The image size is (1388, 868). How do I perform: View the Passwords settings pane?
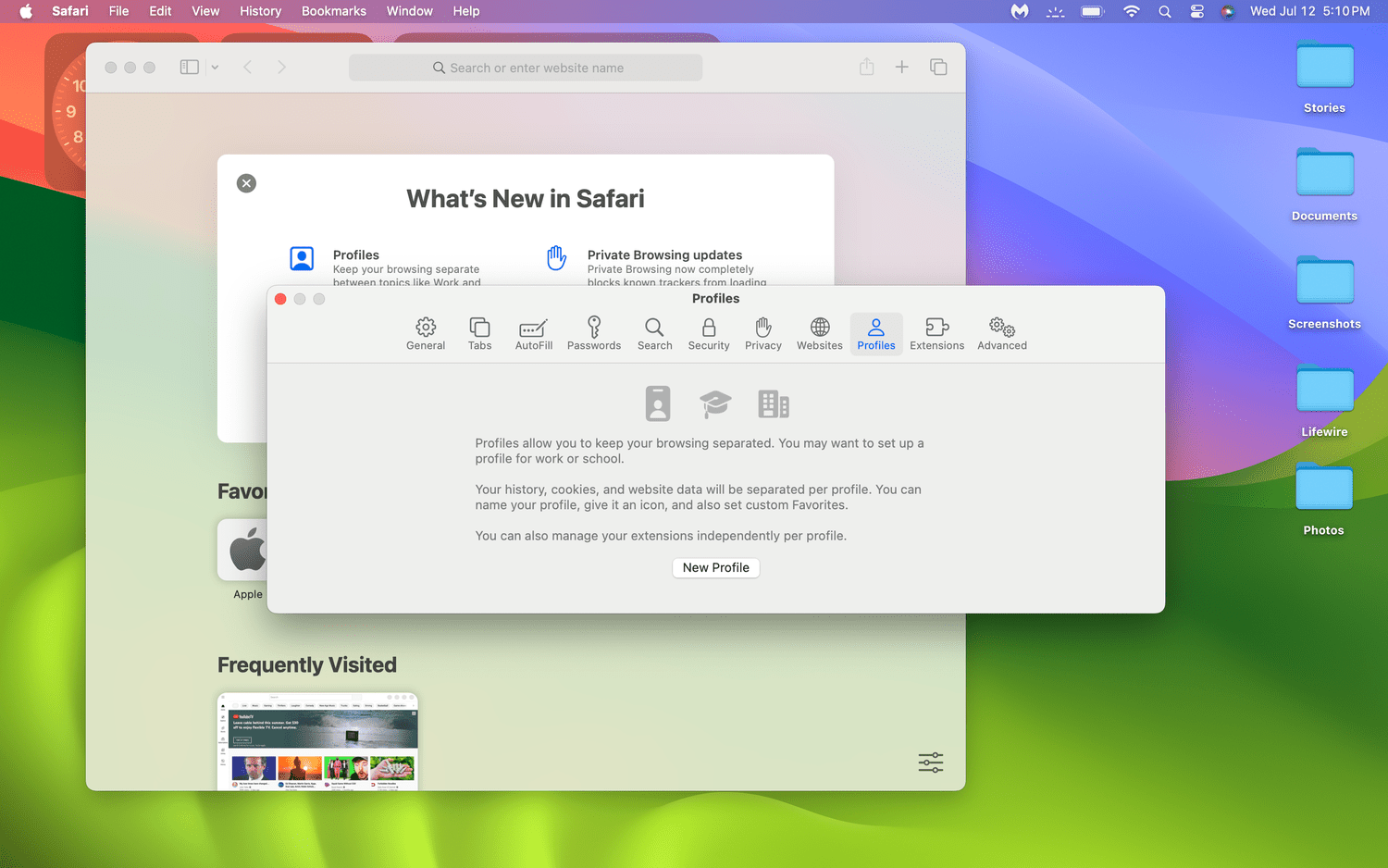pos(593,334)
